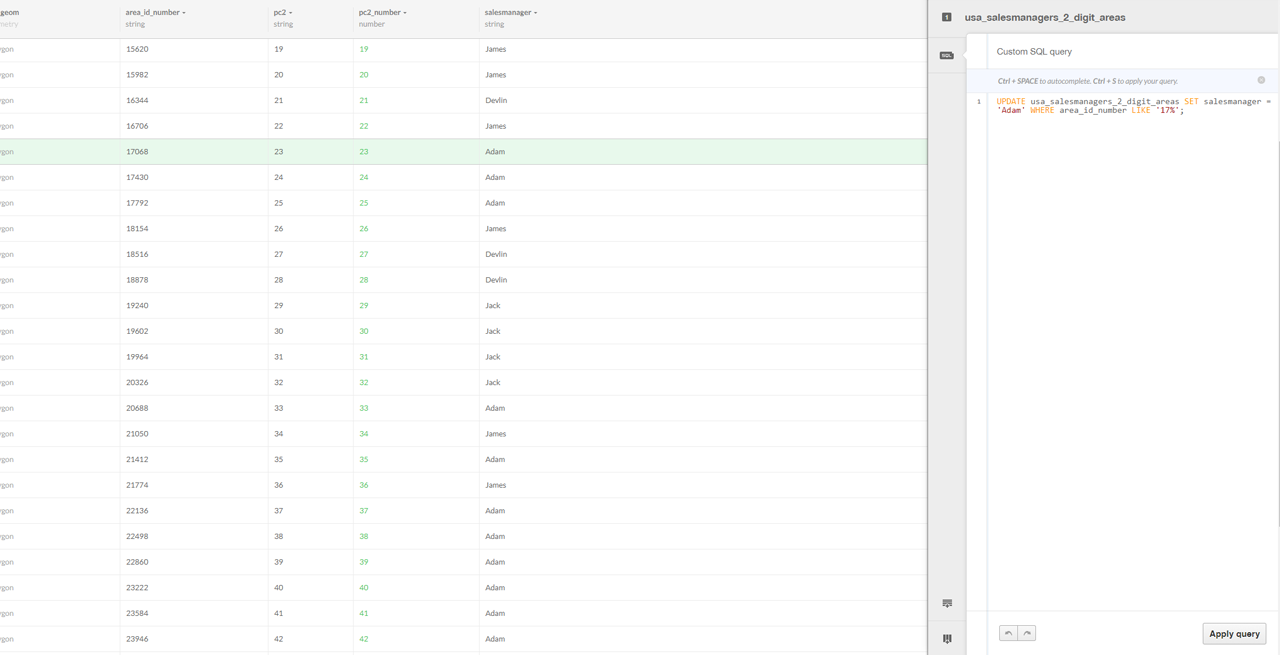Select area_id_number cell 19964

tap(137, 357)
